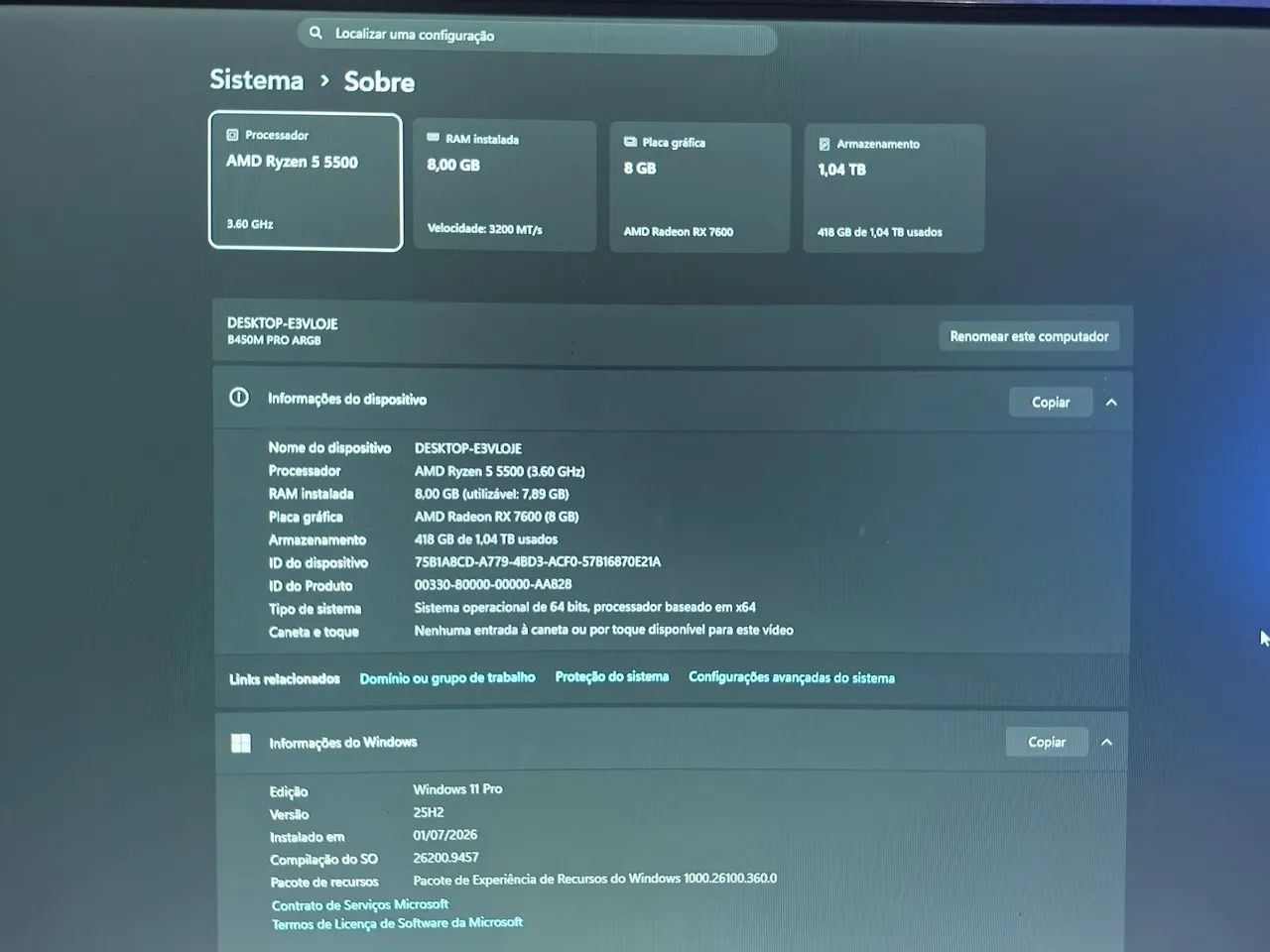Click the device info circle icon
Screen dimensions: 1270x952
pos(239,398)
